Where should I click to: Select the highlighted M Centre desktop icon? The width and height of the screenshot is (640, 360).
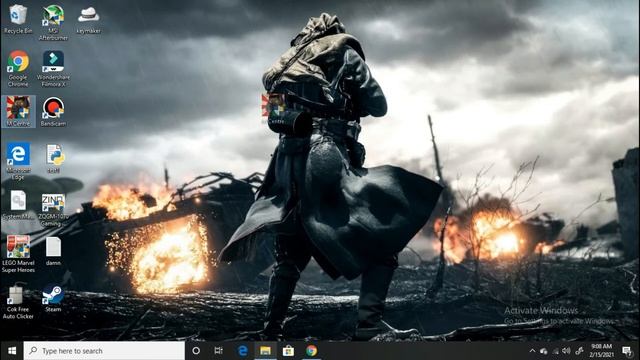point(18,111)
